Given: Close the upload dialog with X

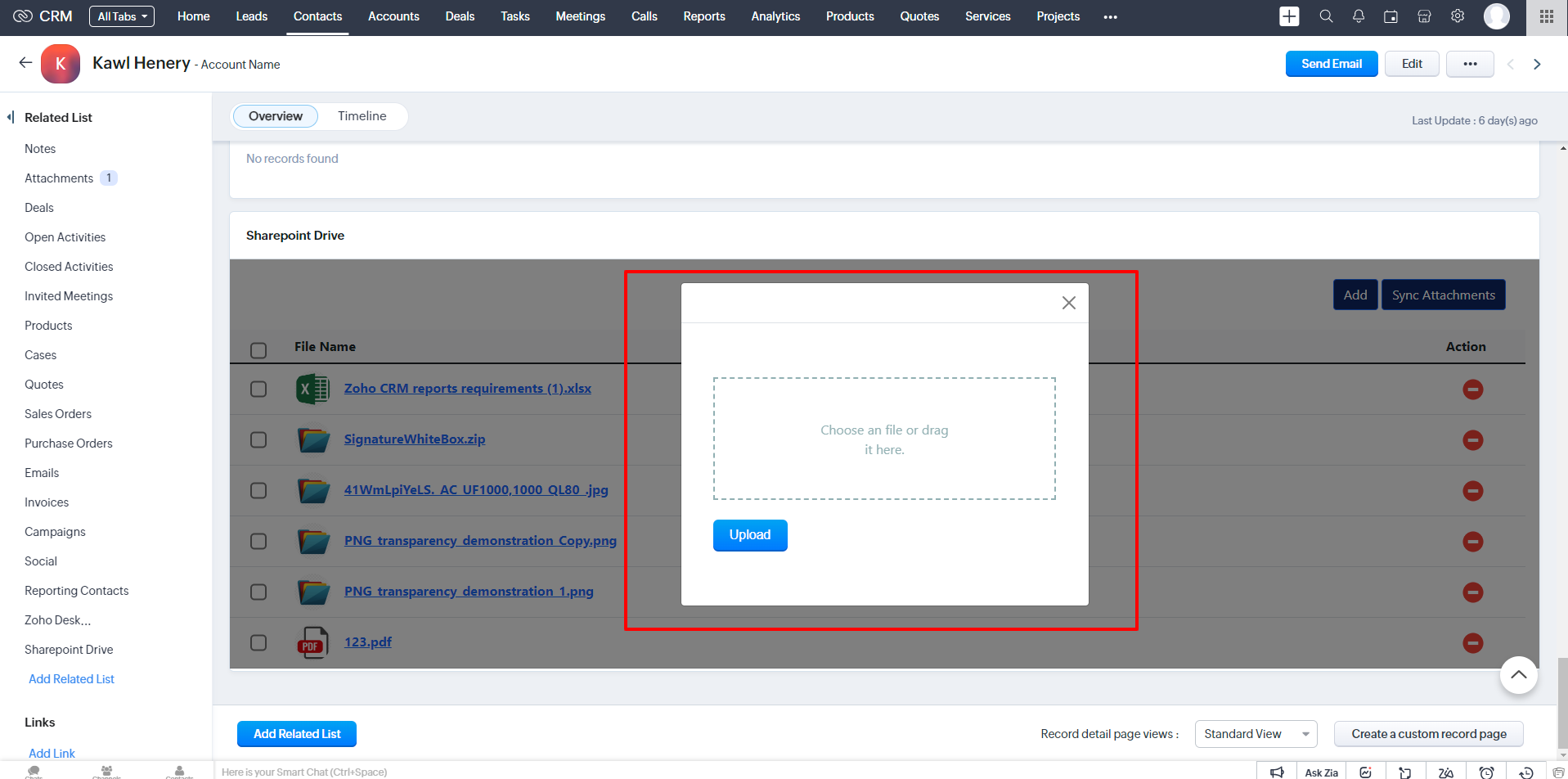Looking at the screenshot, I should (x=1068, y=303).
